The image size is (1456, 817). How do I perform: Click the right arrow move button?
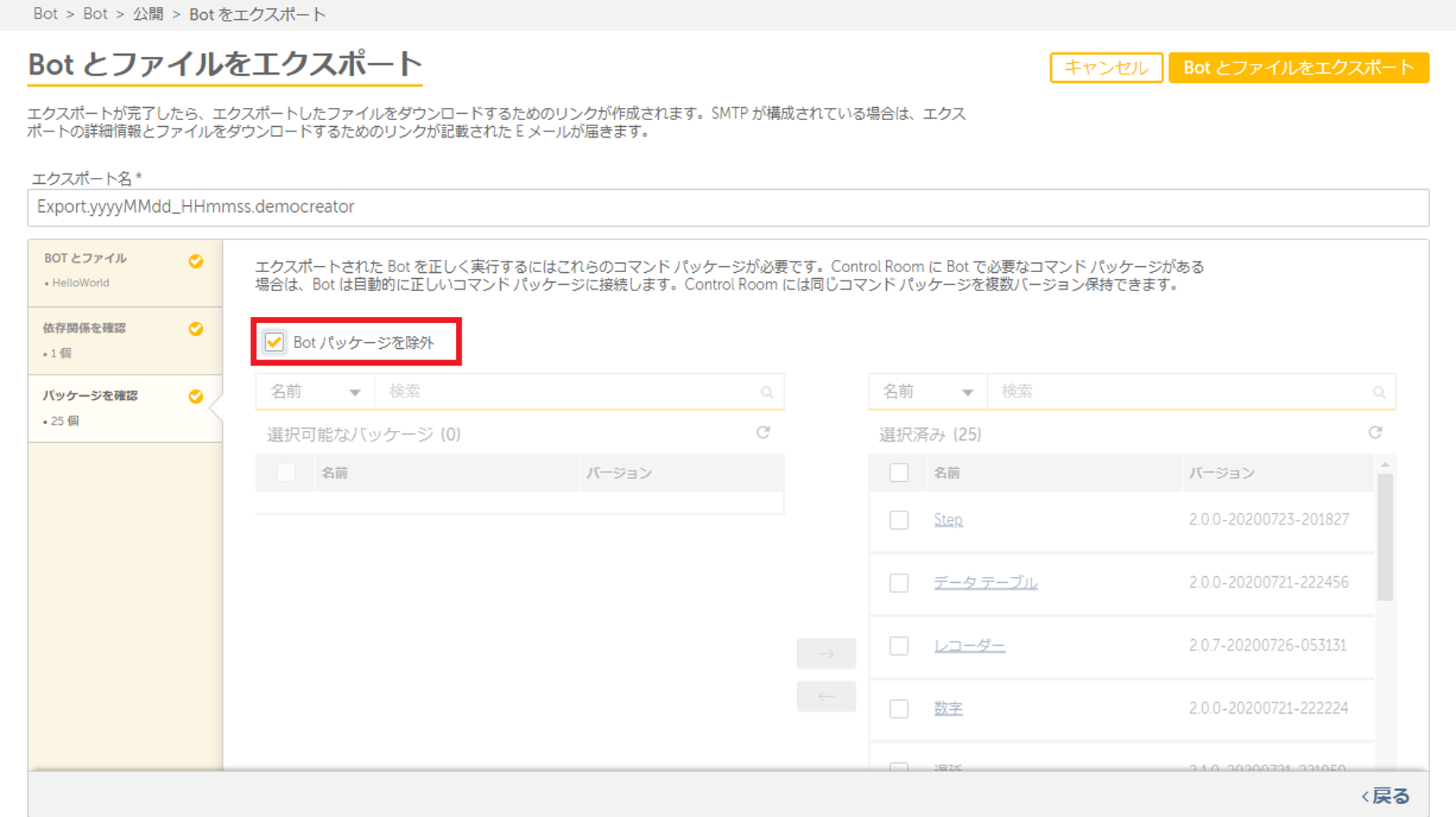point(826,654)
